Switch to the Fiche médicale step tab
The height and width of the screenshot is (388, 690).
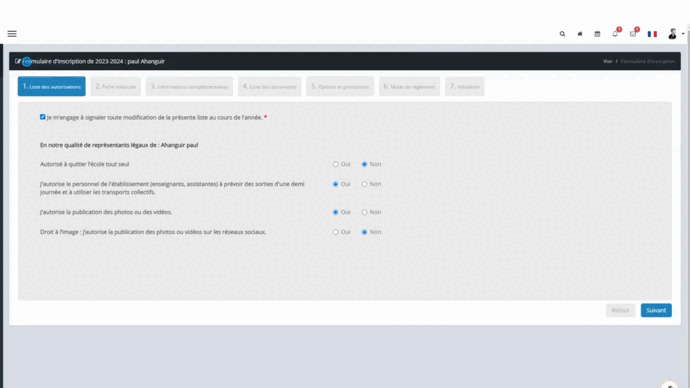(x=116, y=87)
